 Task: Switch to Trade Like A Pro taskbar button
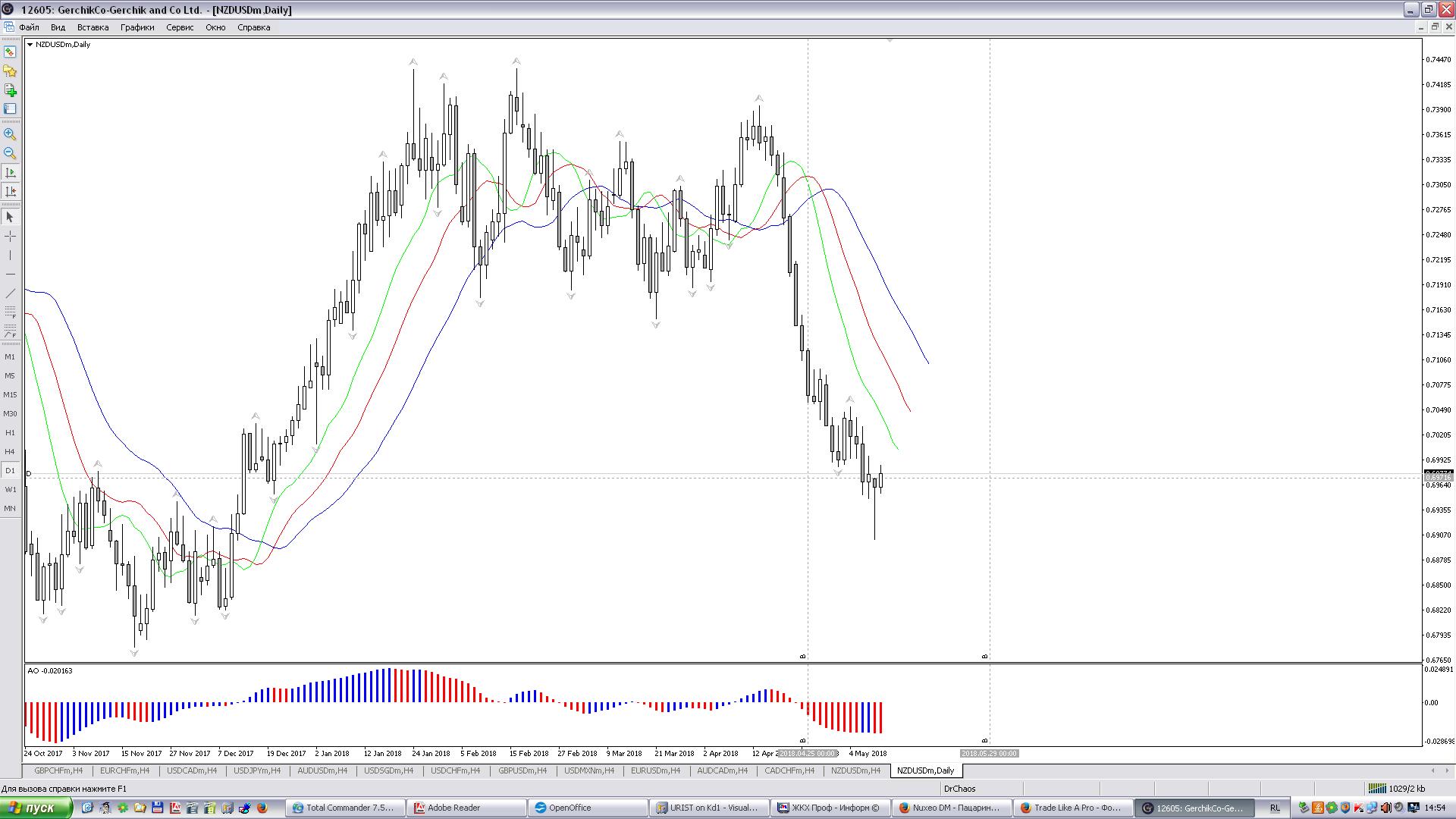(1073, 808)
